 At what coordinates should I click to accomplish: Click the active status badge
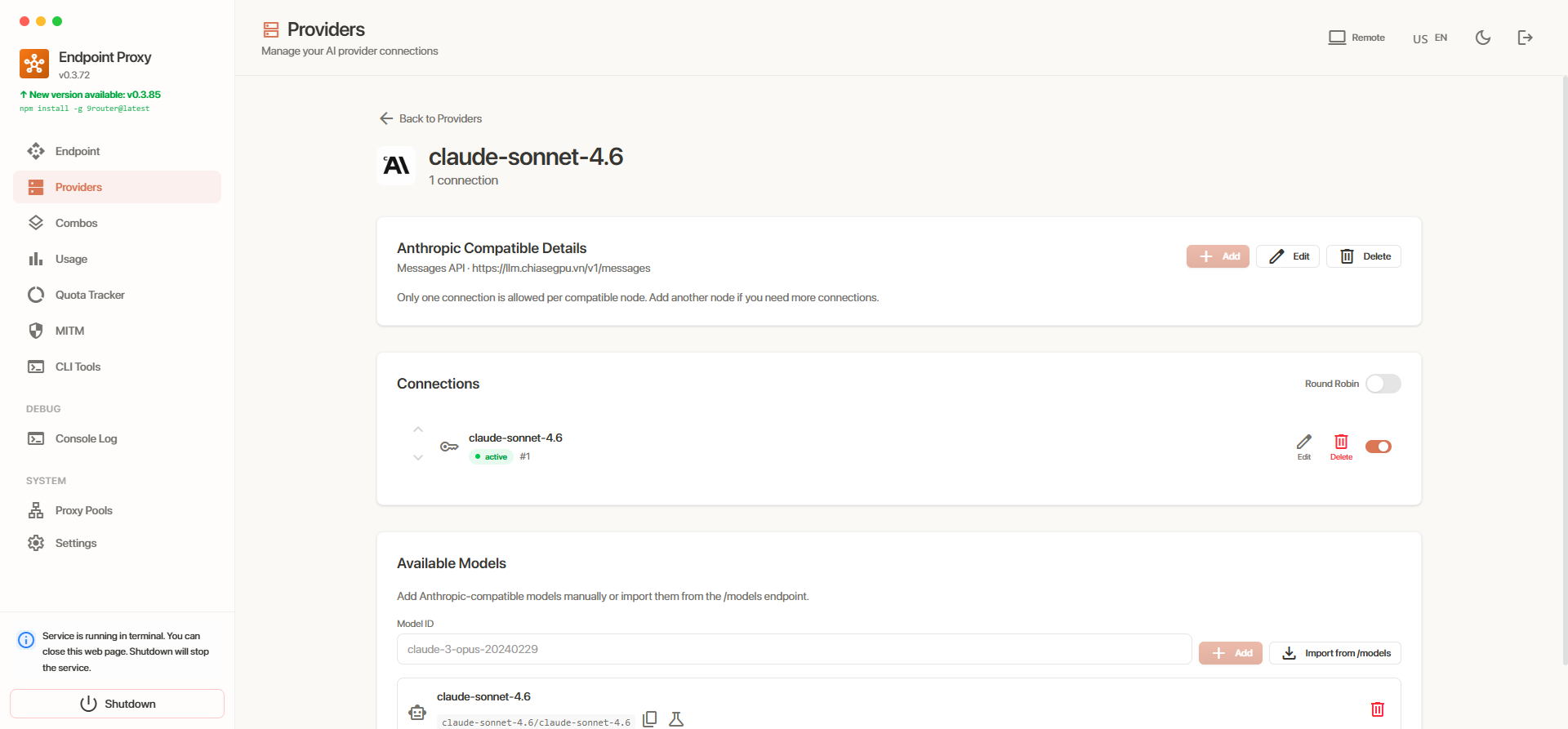click(x=491, y=457)
